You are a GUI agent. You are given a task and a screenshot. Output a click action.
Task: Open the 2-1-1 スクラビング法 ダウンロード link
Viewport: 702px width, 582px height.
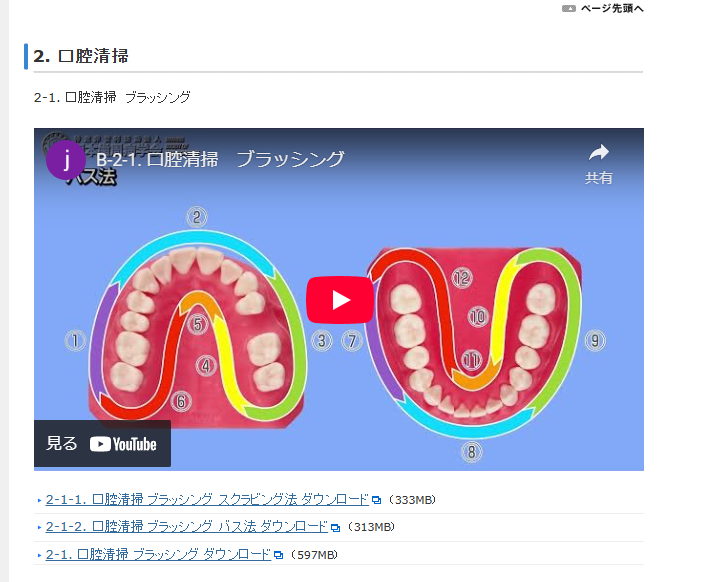[x=207, y=500]
